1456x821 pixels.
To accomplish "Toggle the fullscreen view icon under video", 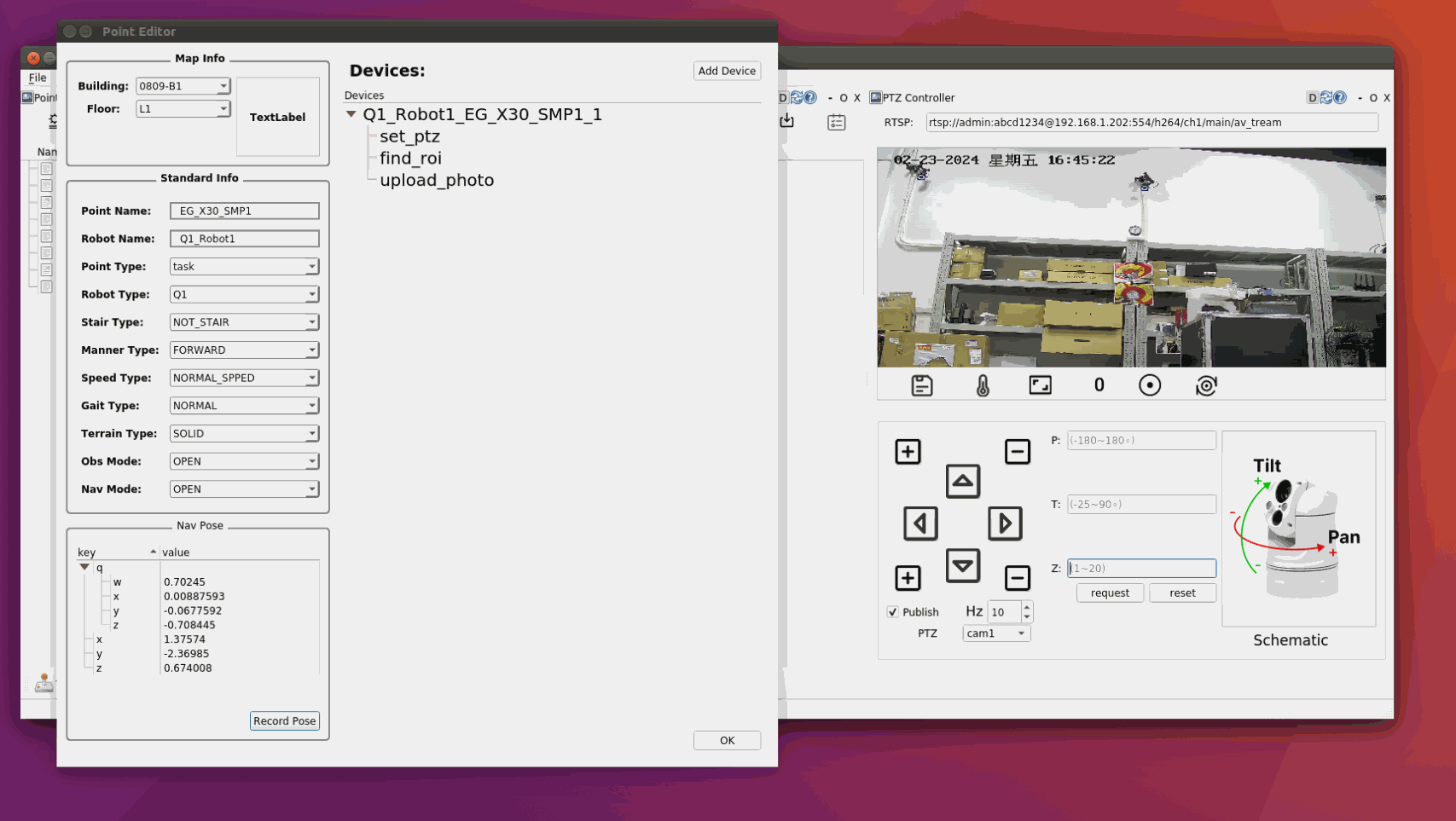I will click(1040, 385).
